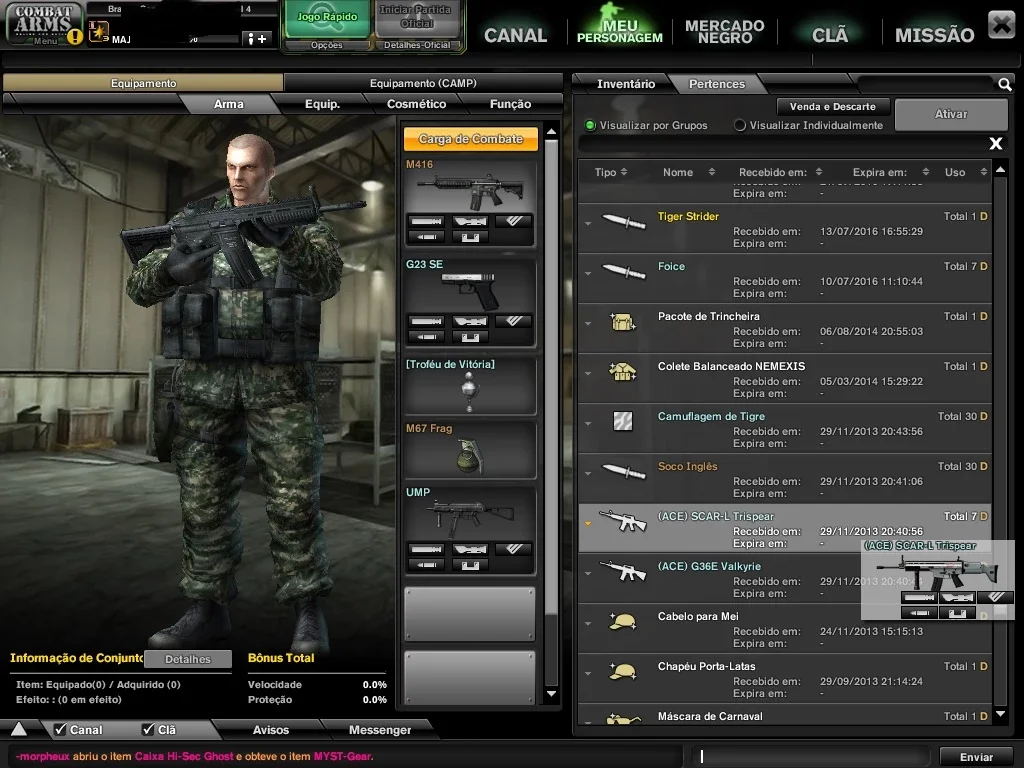
Task: Collapse the SCAR-L Trispear group row
Action: [x=588, y=523]
